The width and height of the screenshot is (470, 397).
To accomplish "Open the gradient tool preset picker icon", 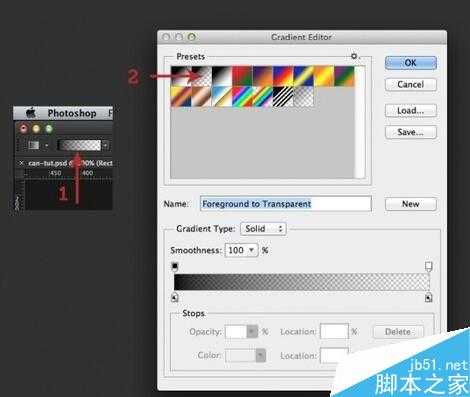I will click(x=34, y=145).
